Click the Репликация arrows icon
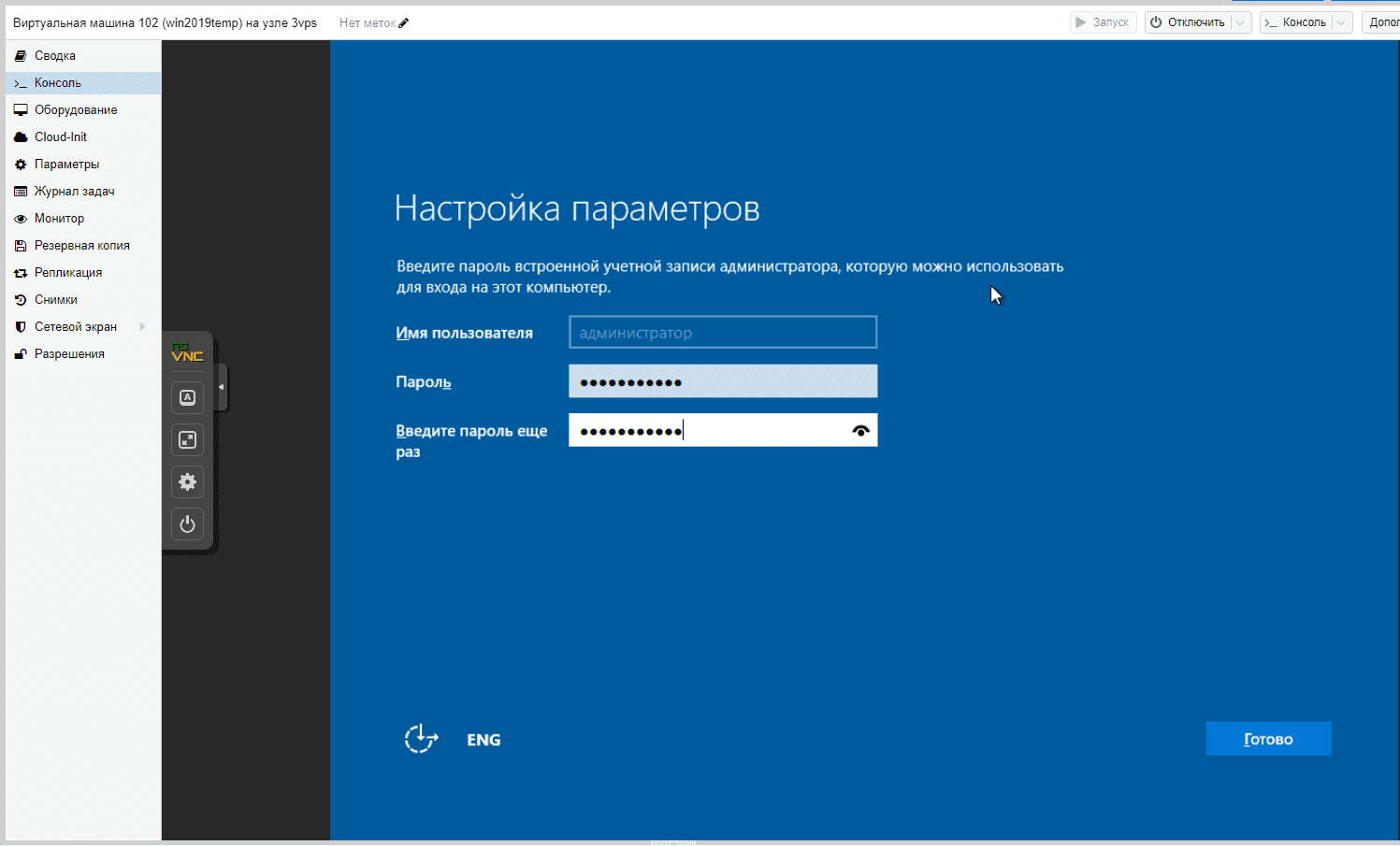Viewport: 1400px width, 846px height. (x=21, y=273)
